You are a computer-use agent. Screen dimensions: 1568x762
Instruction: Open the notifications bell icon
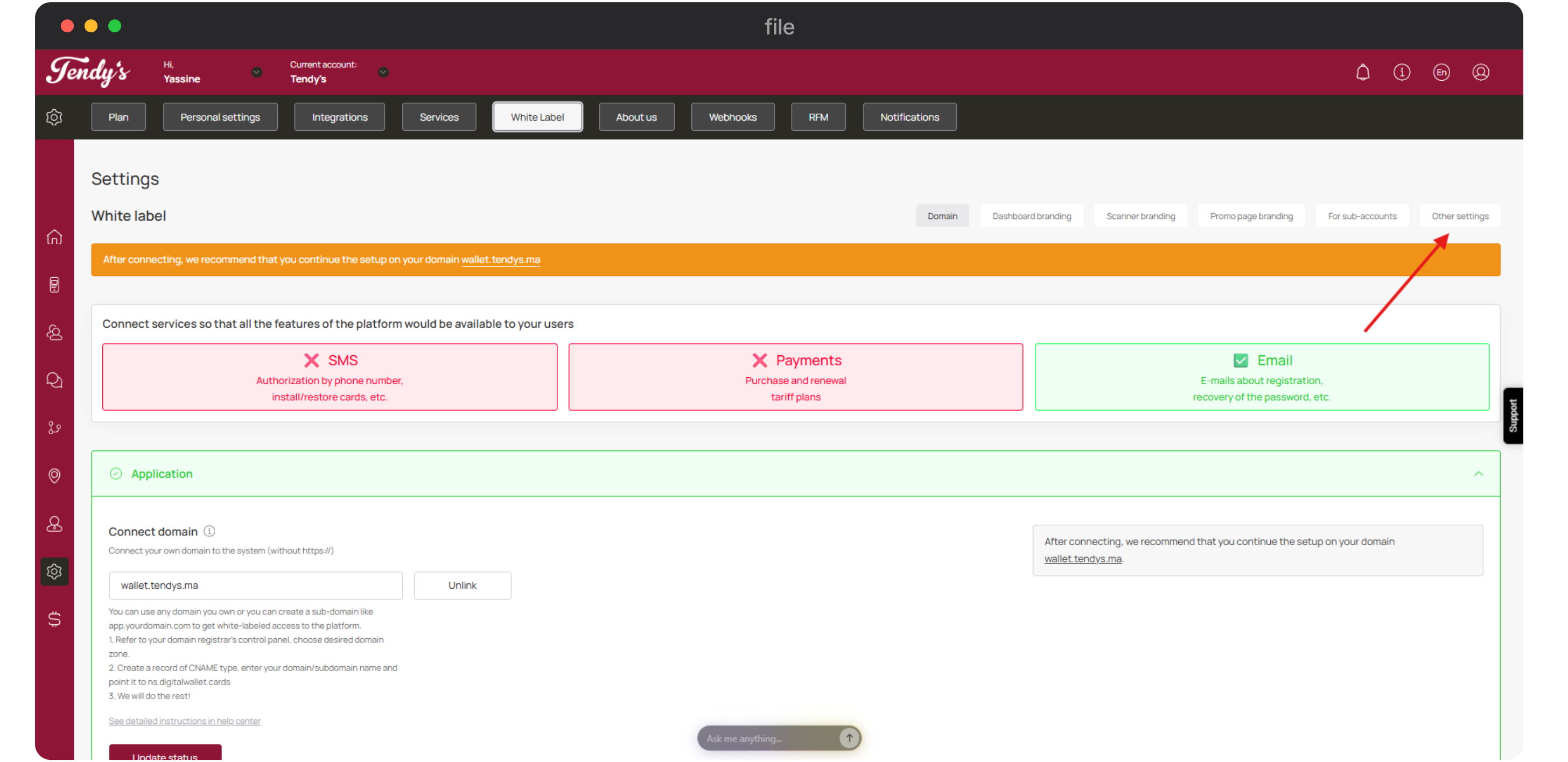click(1362, 72)
